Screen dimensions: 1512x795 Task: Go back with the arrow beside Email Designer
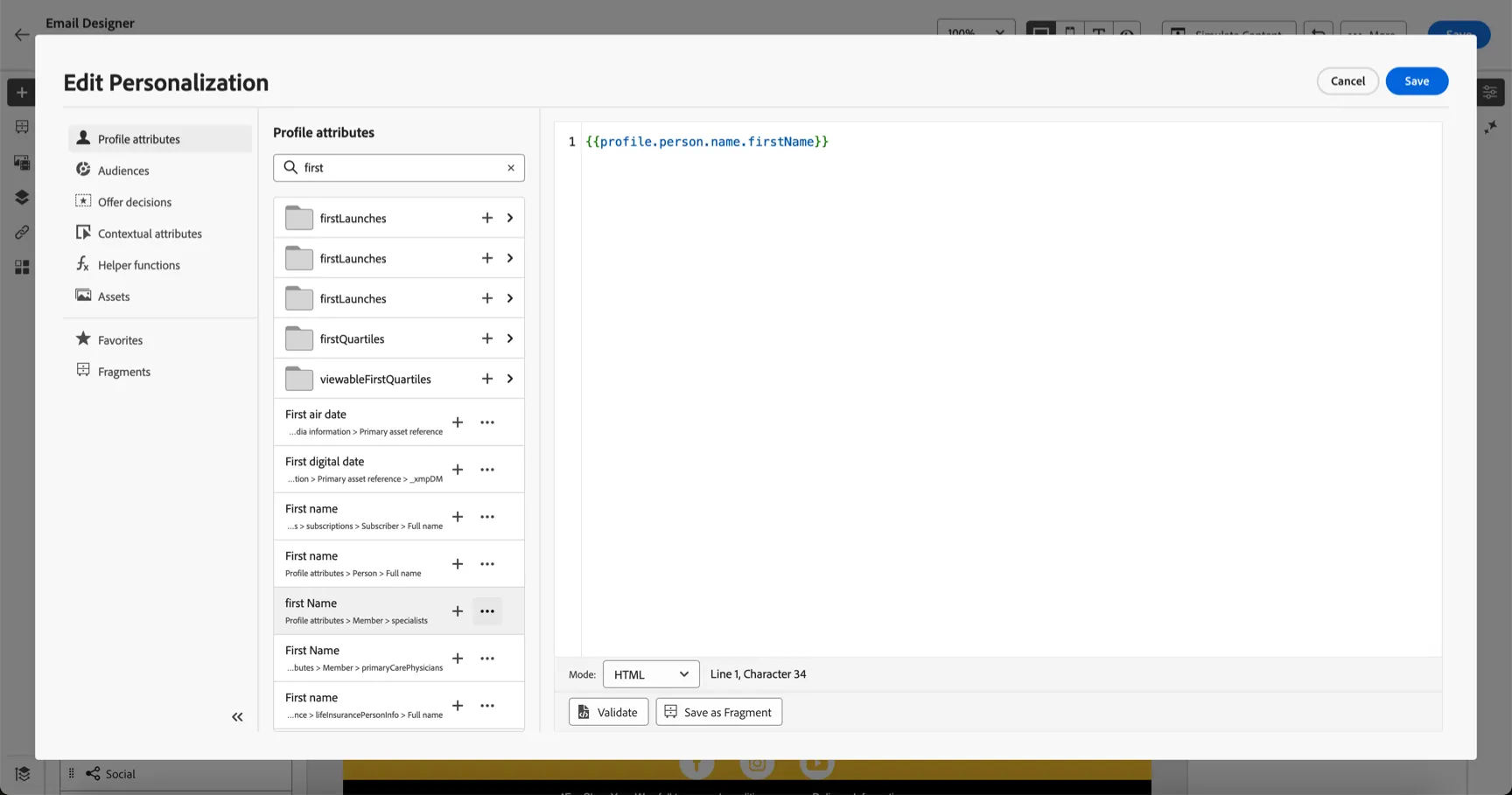22,35
